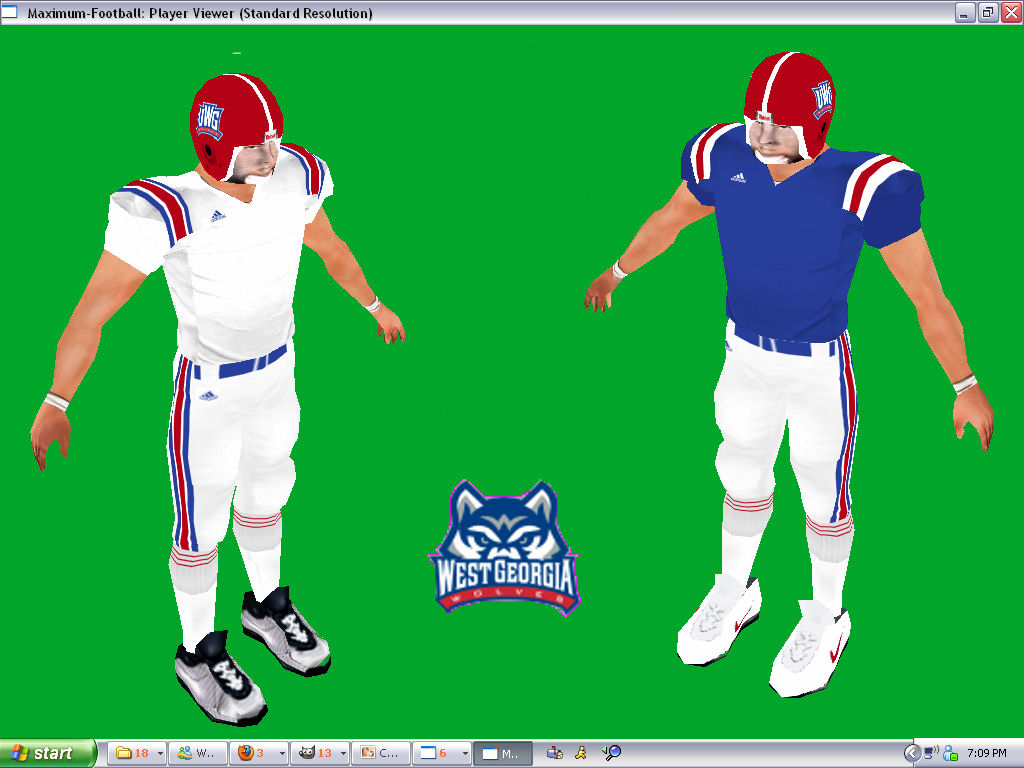Click the Adidas logo on the blue jersey
Viewport: 1024px width, 768px height.
click(738, 178)
